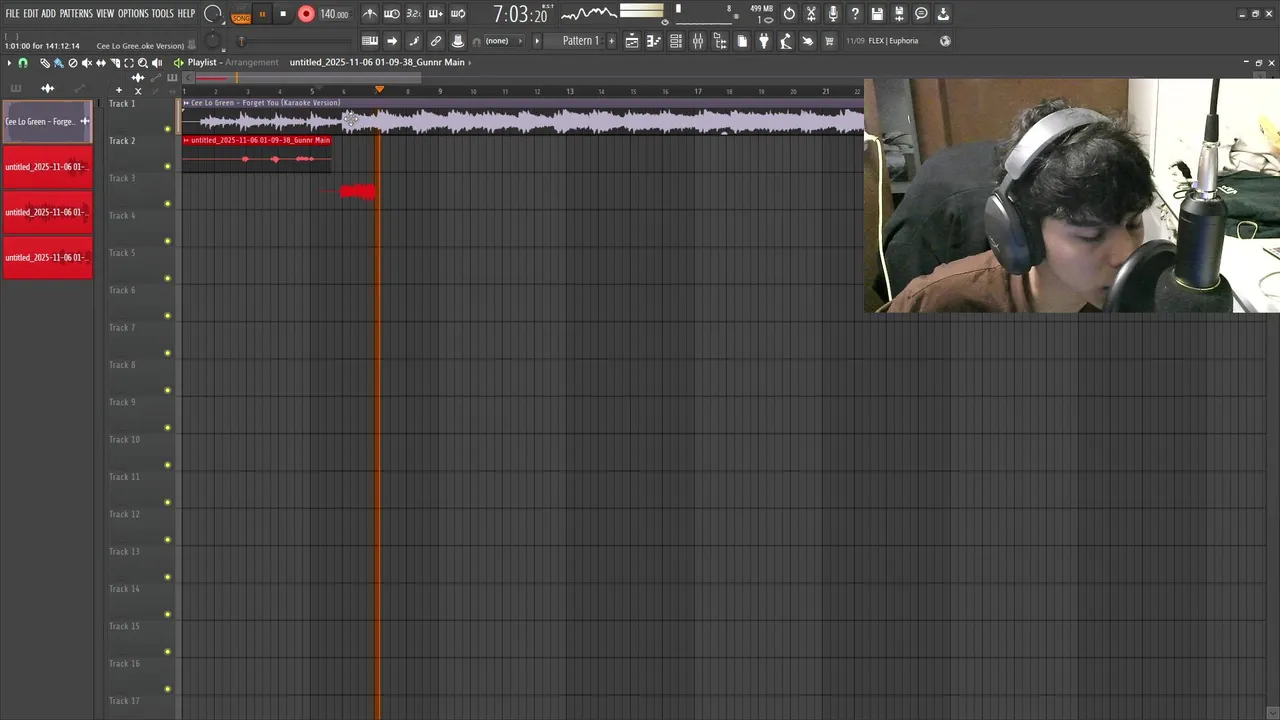Select the Draw pencil tool
This screenshot has width=1280, height=720.
[x=45, y=63]
